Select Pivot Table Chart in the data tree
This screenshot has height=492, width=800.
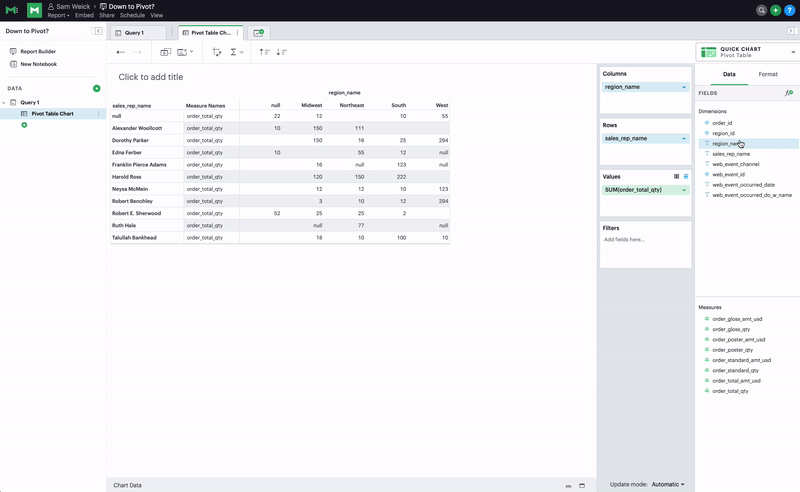(52, 114)
